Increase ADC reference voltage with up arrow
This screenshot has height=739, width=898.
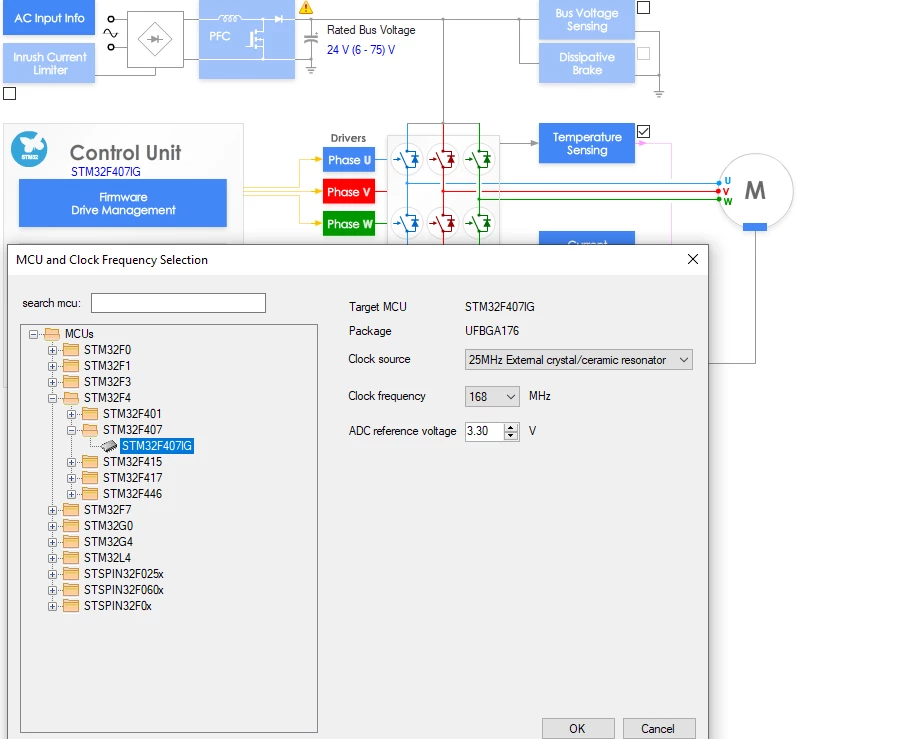click(511, 427)
